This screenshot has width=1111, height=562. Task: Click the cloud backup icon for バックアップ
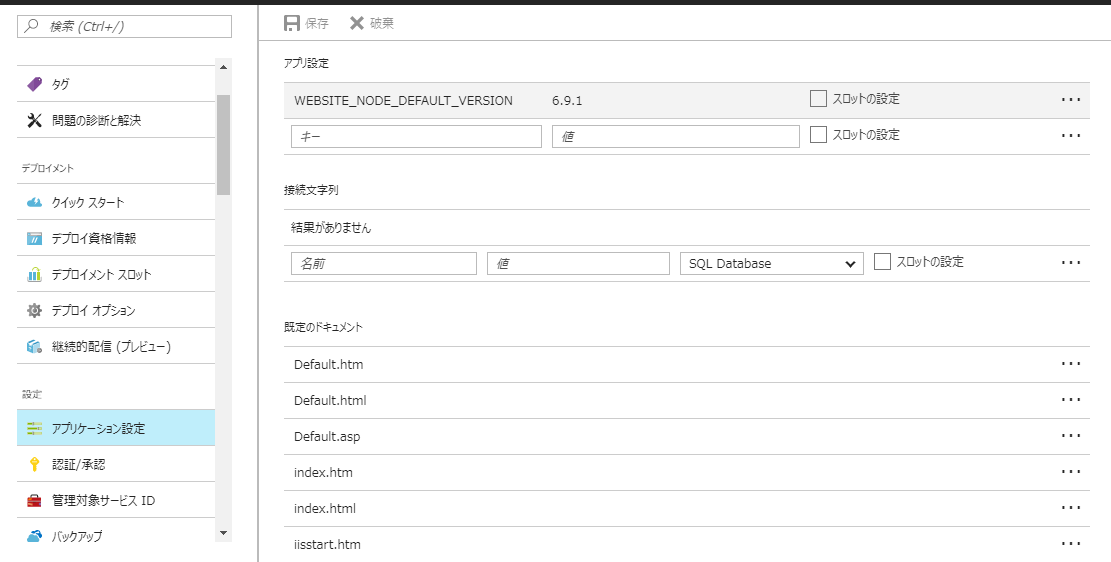[35, 536]
